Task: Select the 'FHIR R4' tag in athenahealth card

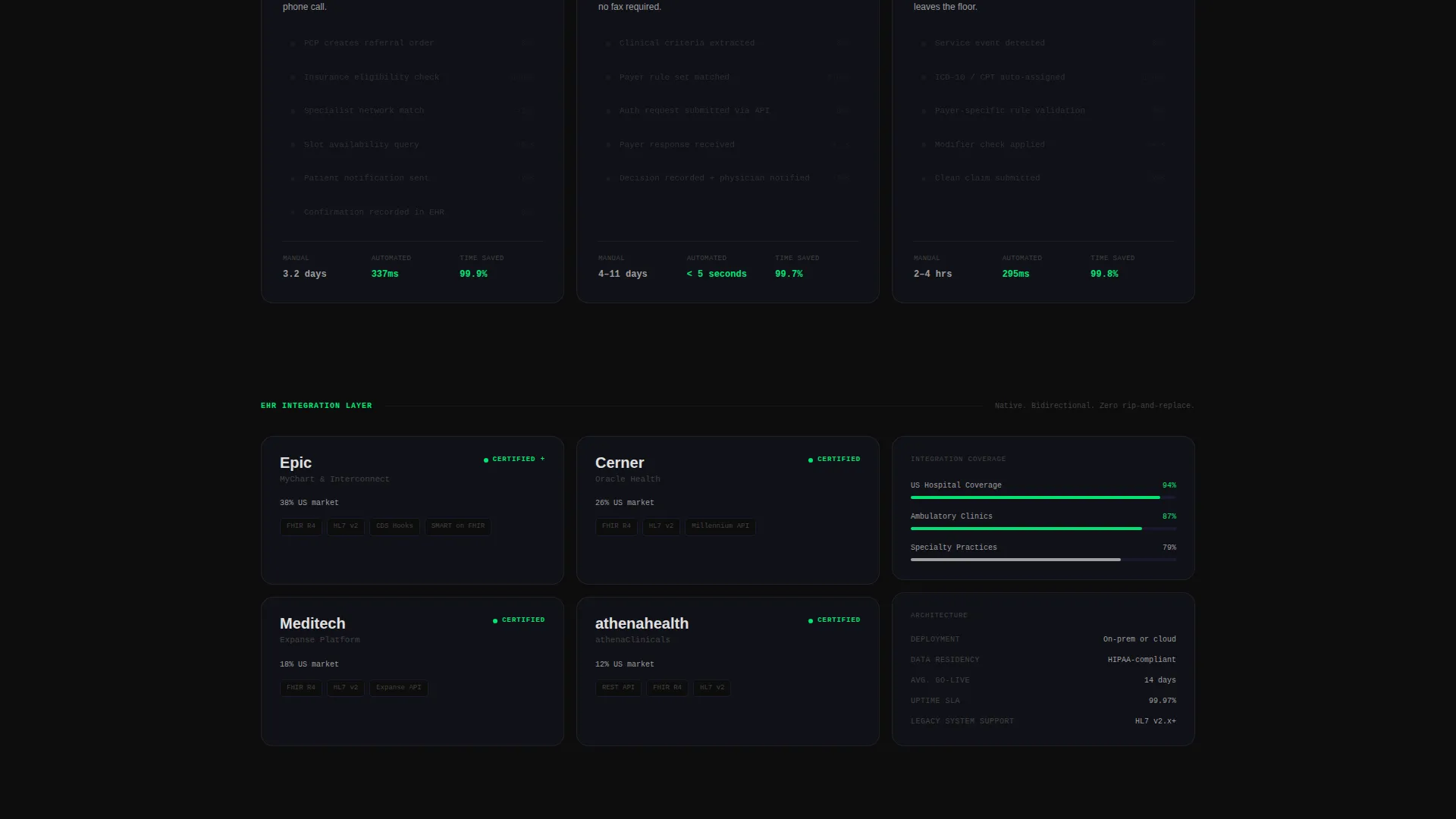Action: [667, 688]
